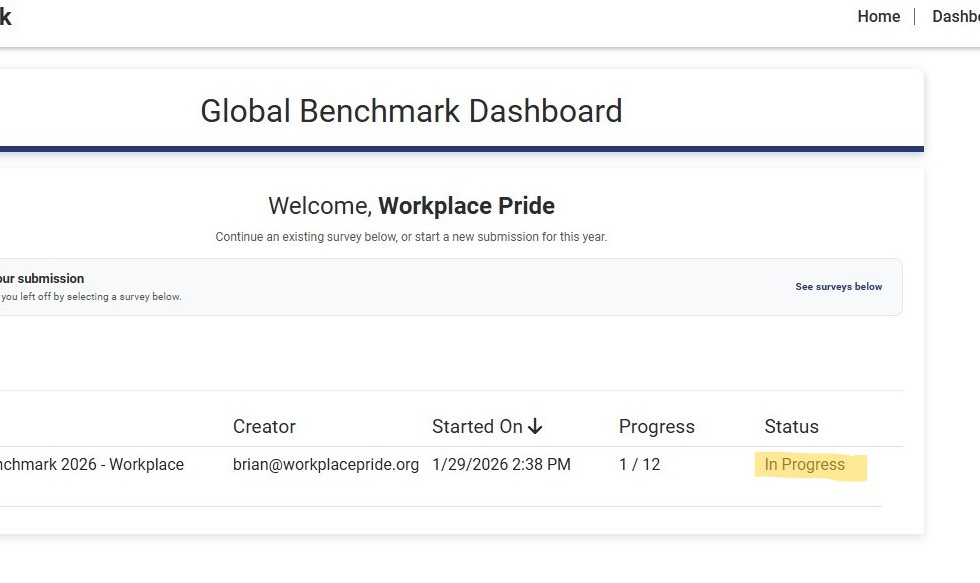
Task: Sort by the Started On column header text
Action: [477, 427]
